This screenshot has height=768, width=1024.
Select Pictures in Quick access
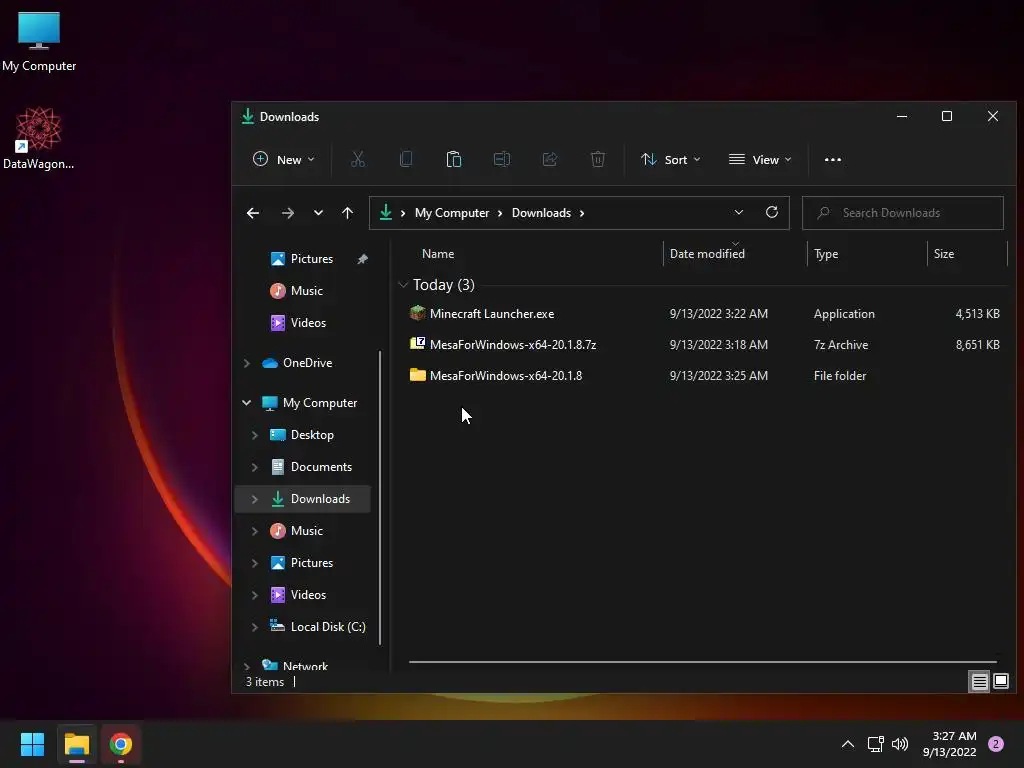coord(312,259)
